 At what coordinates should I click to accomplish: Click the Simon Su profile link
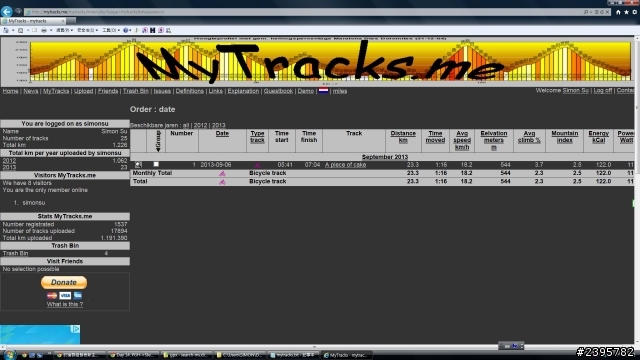576,90
